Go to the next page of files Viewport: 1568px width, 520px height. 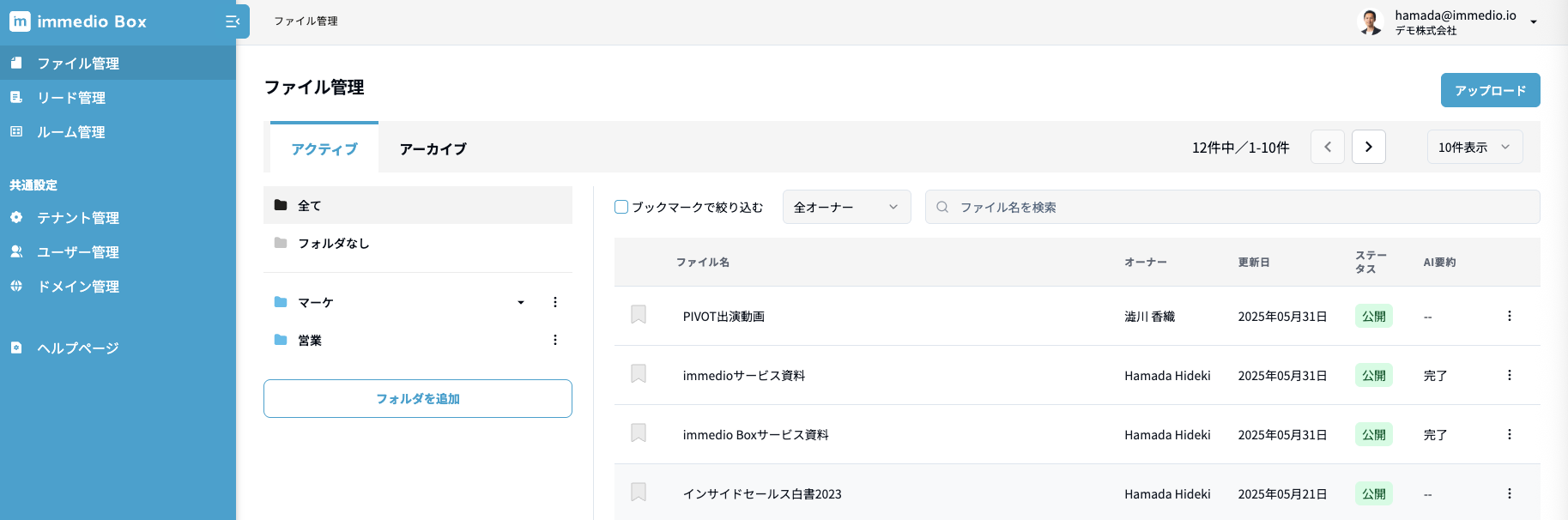click(1368, 147)
